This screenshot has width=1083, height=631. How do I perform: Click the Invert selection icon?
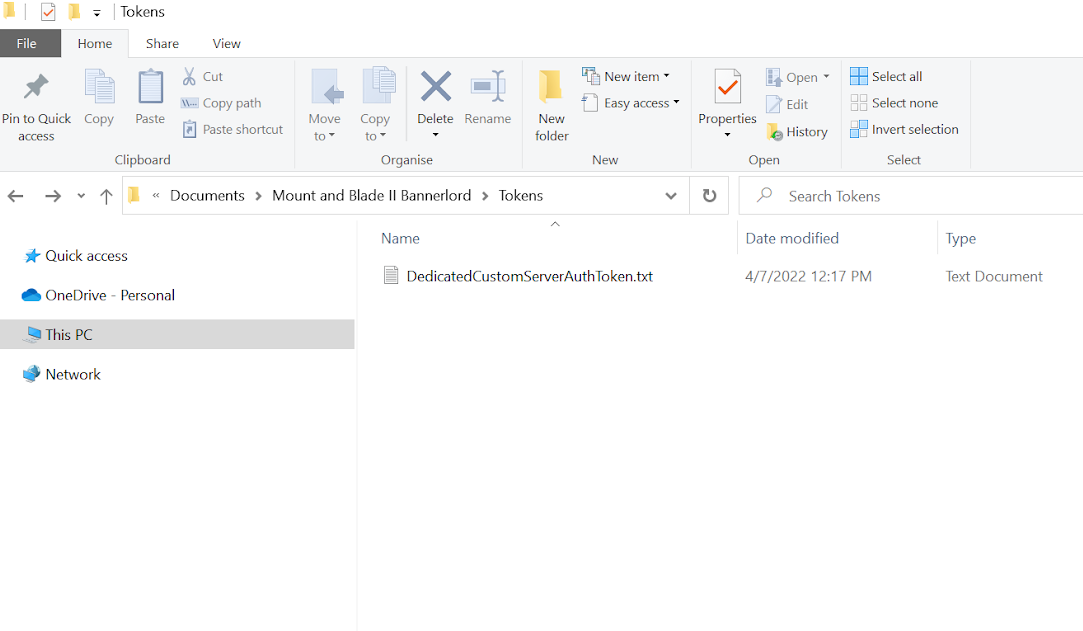[x=859, y=129]
